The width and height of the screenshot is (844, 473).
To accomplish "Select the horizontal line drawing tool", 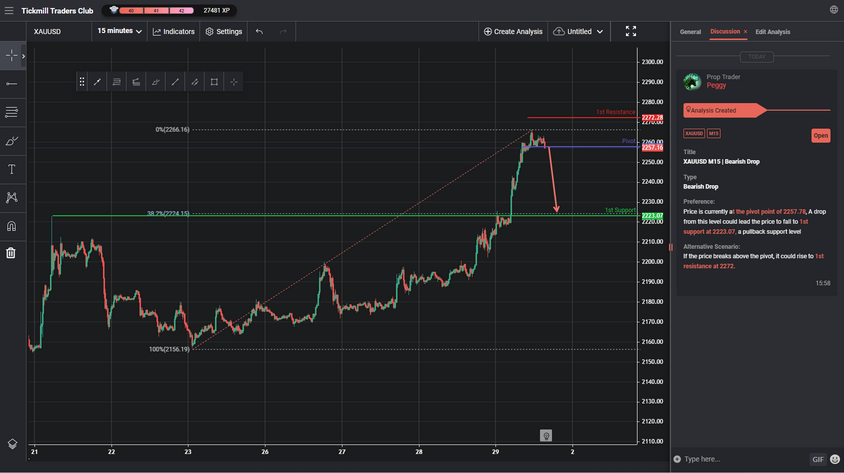I will tap(11, 84).
